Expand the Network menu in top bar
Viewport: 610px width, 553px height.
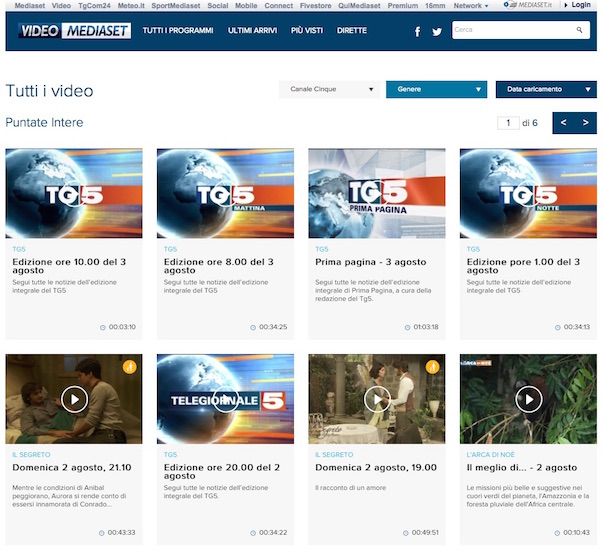tap(471, 6)
